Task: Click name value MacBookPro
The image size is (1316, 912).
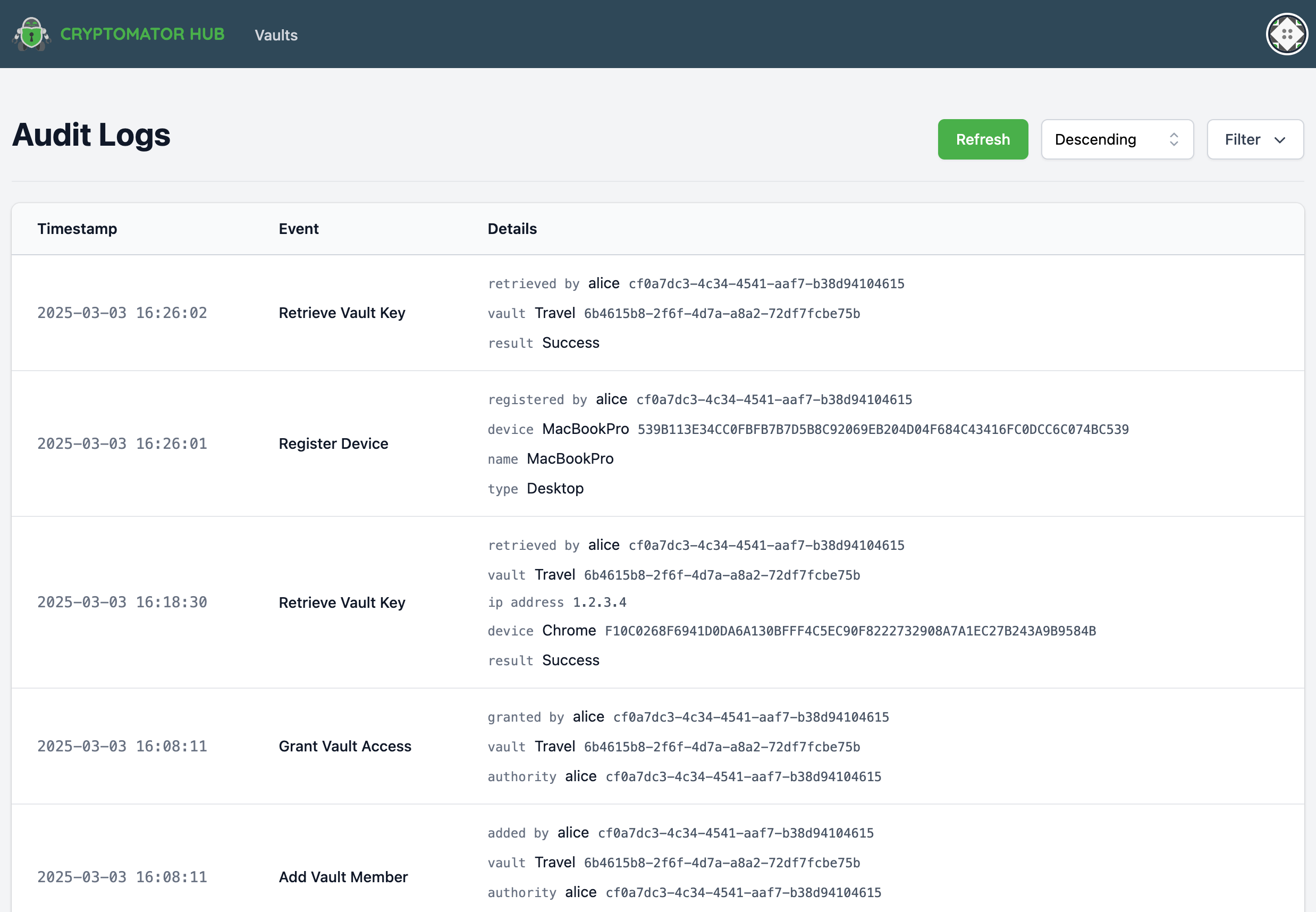Action: 570,458
